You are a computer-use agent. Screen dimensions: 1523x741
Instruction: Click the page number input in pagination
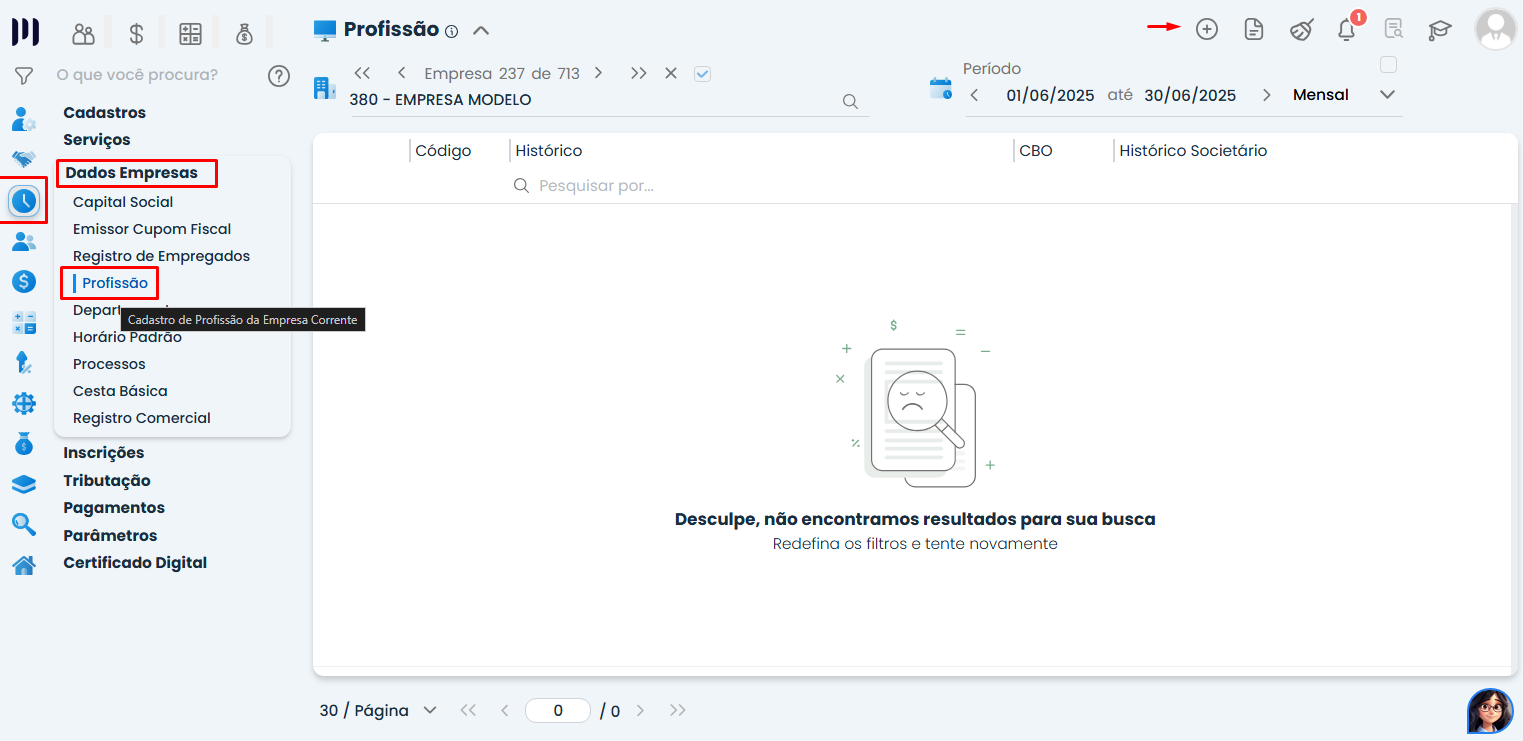[x=558, y=711]
